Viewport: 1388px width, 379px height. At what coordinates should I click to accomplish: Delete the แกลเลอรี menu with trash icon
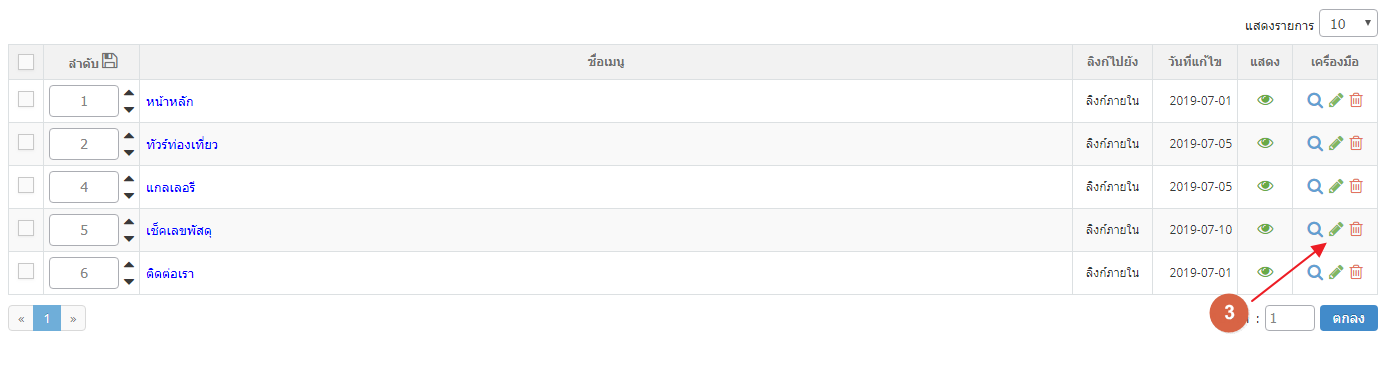(1356, 186)
